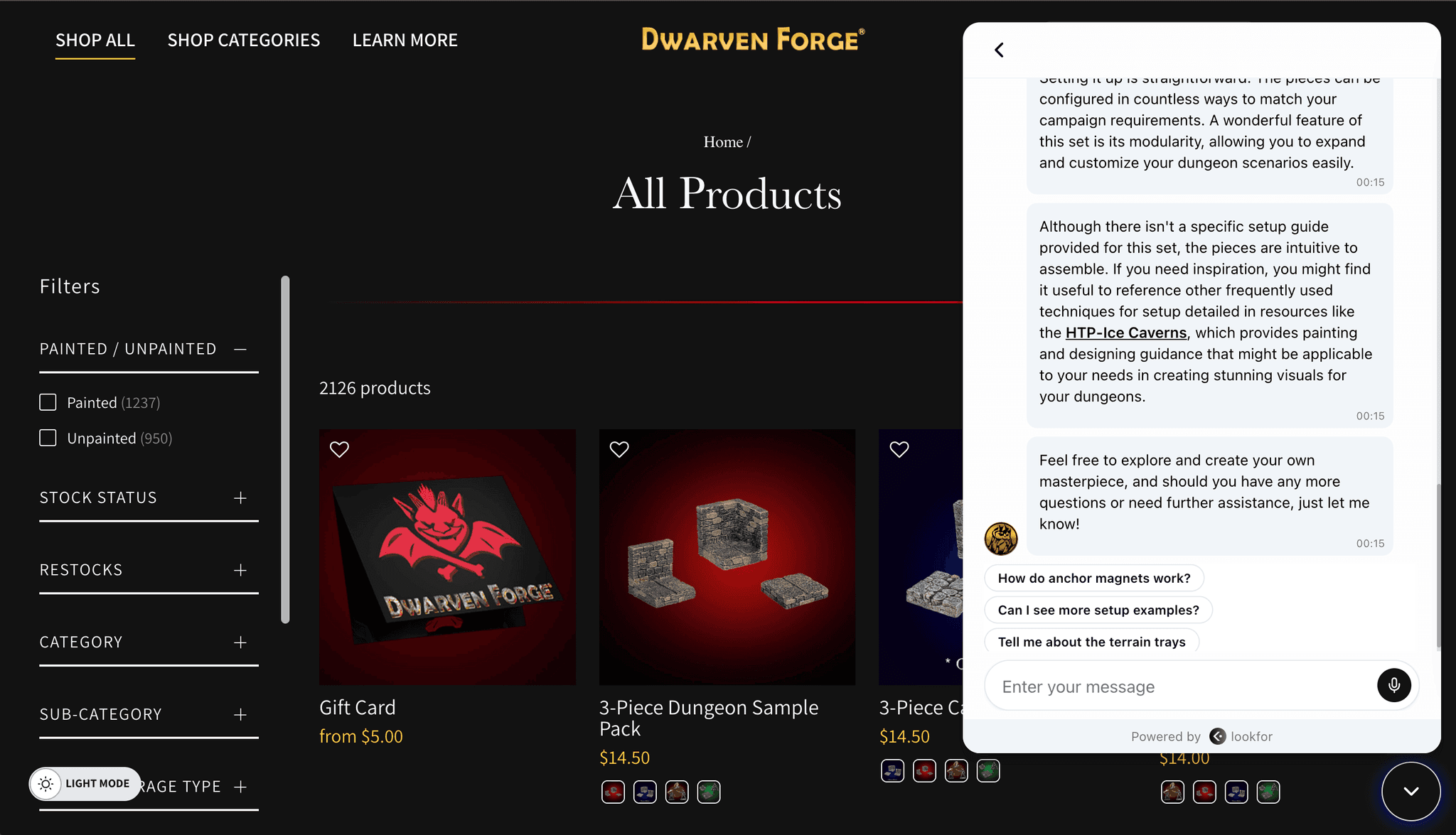Open the HTP-Ice Caverns link

[1126, 333]
